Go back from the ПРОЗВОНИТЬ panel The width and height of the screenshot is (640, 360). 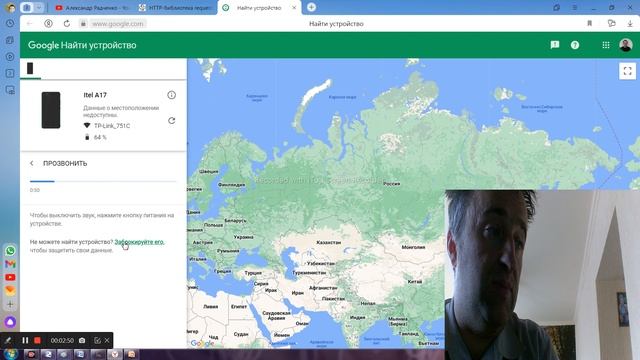tap(32, 163)
